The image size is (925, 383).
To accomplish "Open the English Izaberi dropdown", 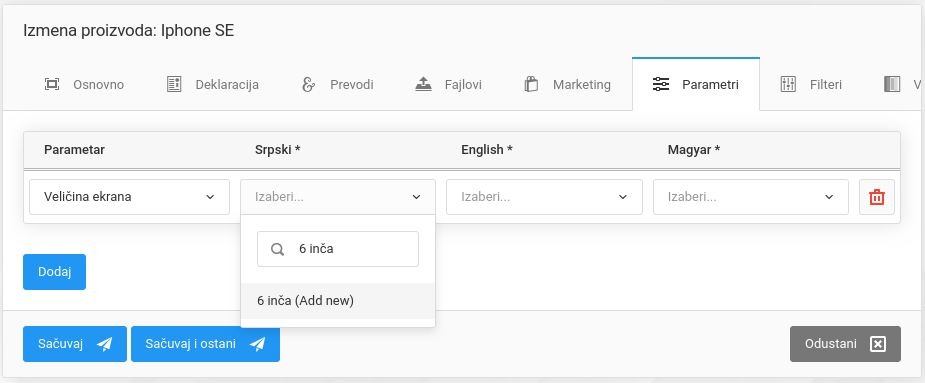I will [x=544, y=197].
